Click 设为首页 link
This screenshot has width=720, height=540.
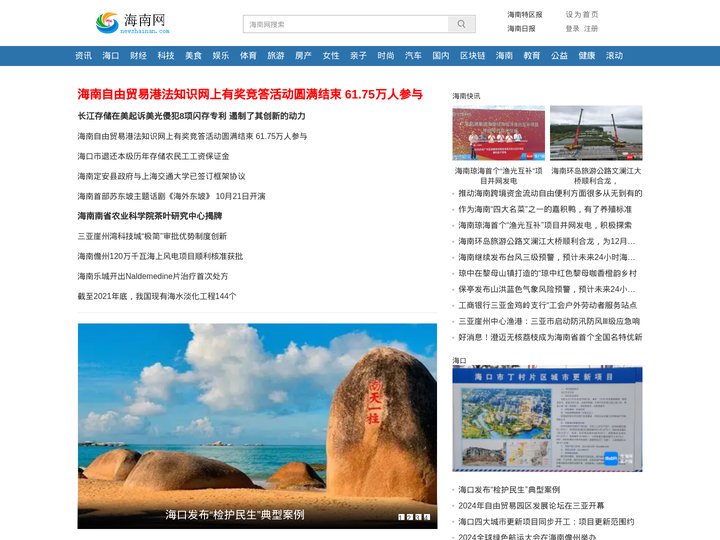coord(582,15)
